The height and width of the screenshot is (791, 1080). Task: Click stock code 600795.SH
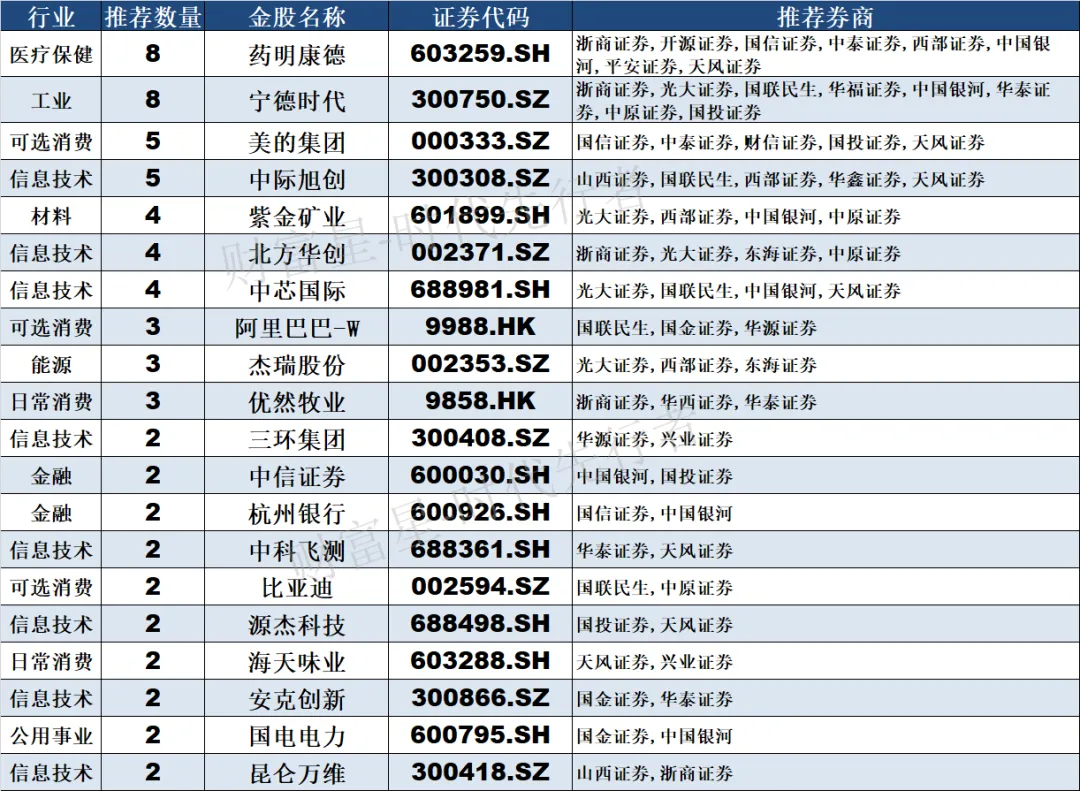coord(480,737)
